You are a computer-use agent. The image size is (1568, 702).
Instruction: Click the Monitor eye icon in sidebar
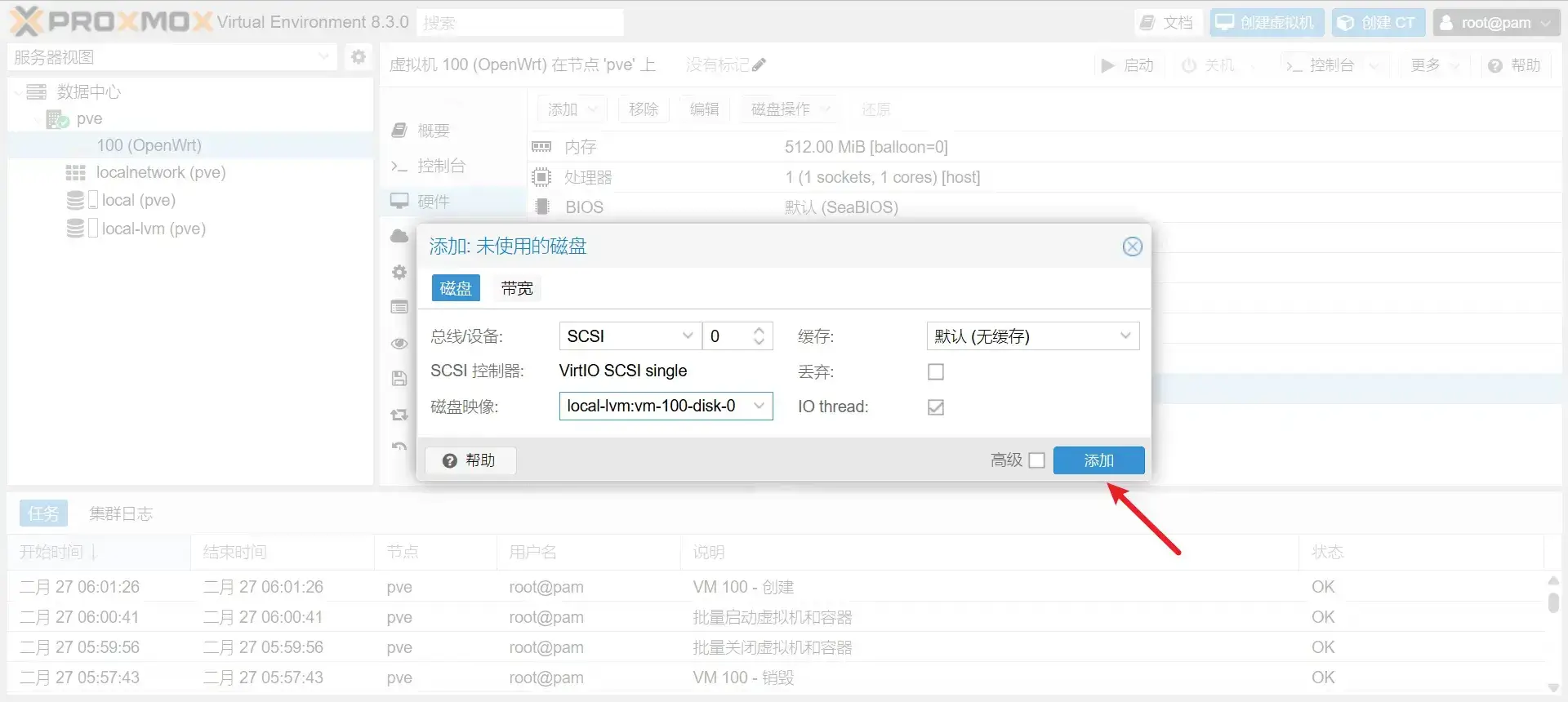[x=399, y=344]
